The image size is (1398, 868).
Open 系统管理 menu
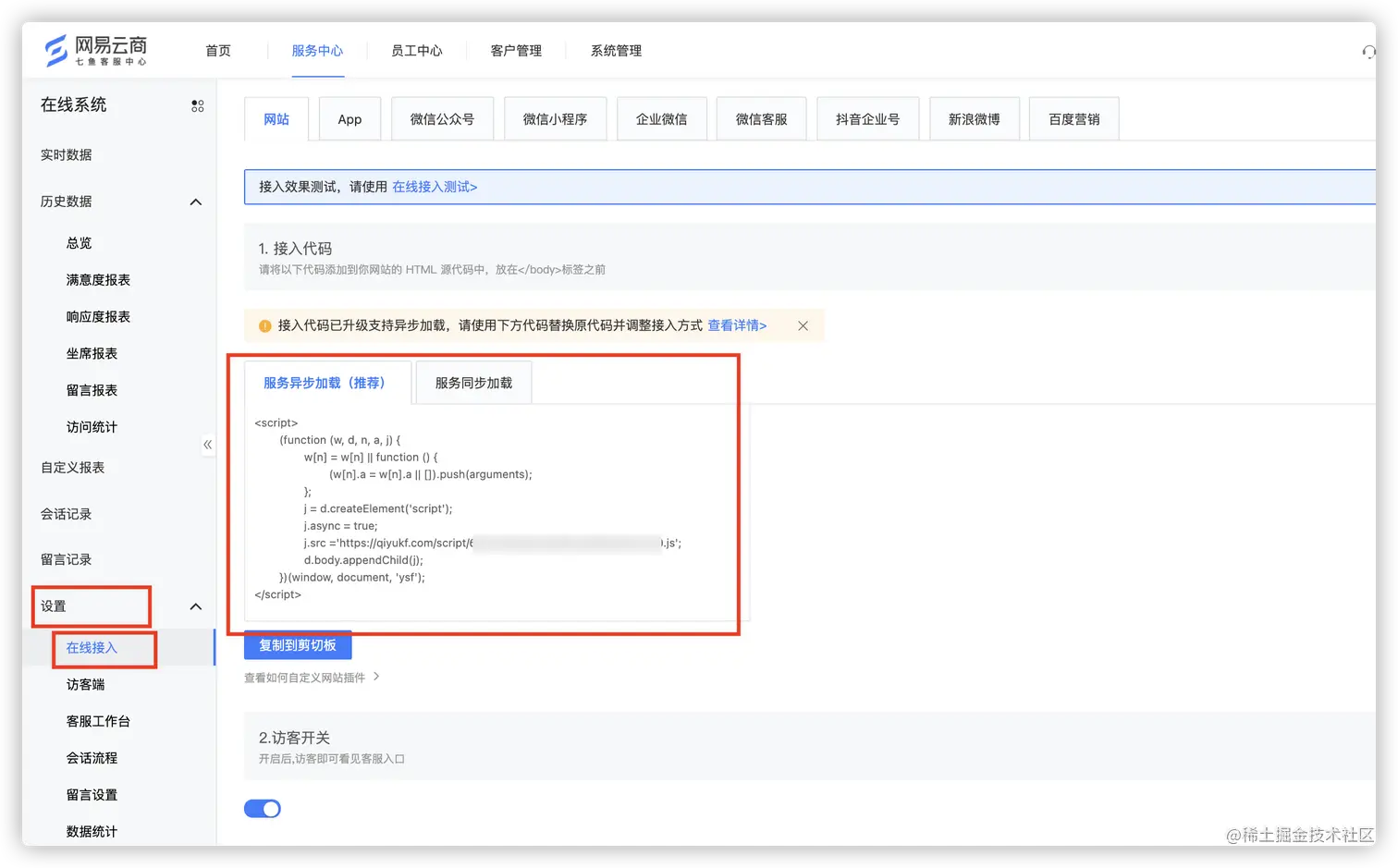tap(616, 51)
